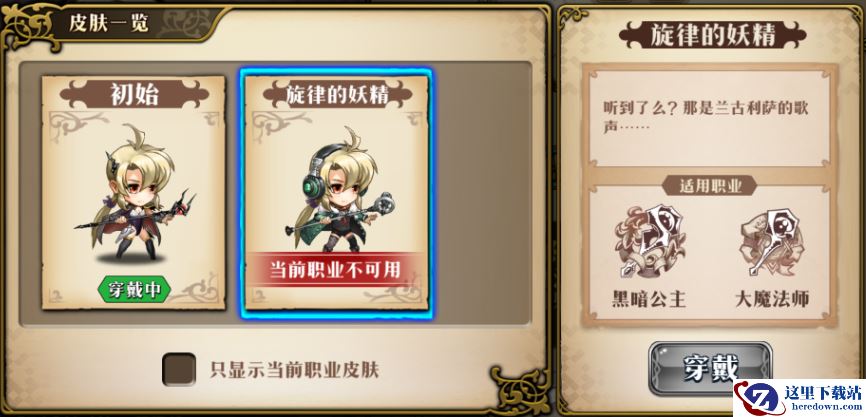Click the heredown site logo icon
Image resolution: width=866 pixels, height=417 pixels.
pos(756,397)
